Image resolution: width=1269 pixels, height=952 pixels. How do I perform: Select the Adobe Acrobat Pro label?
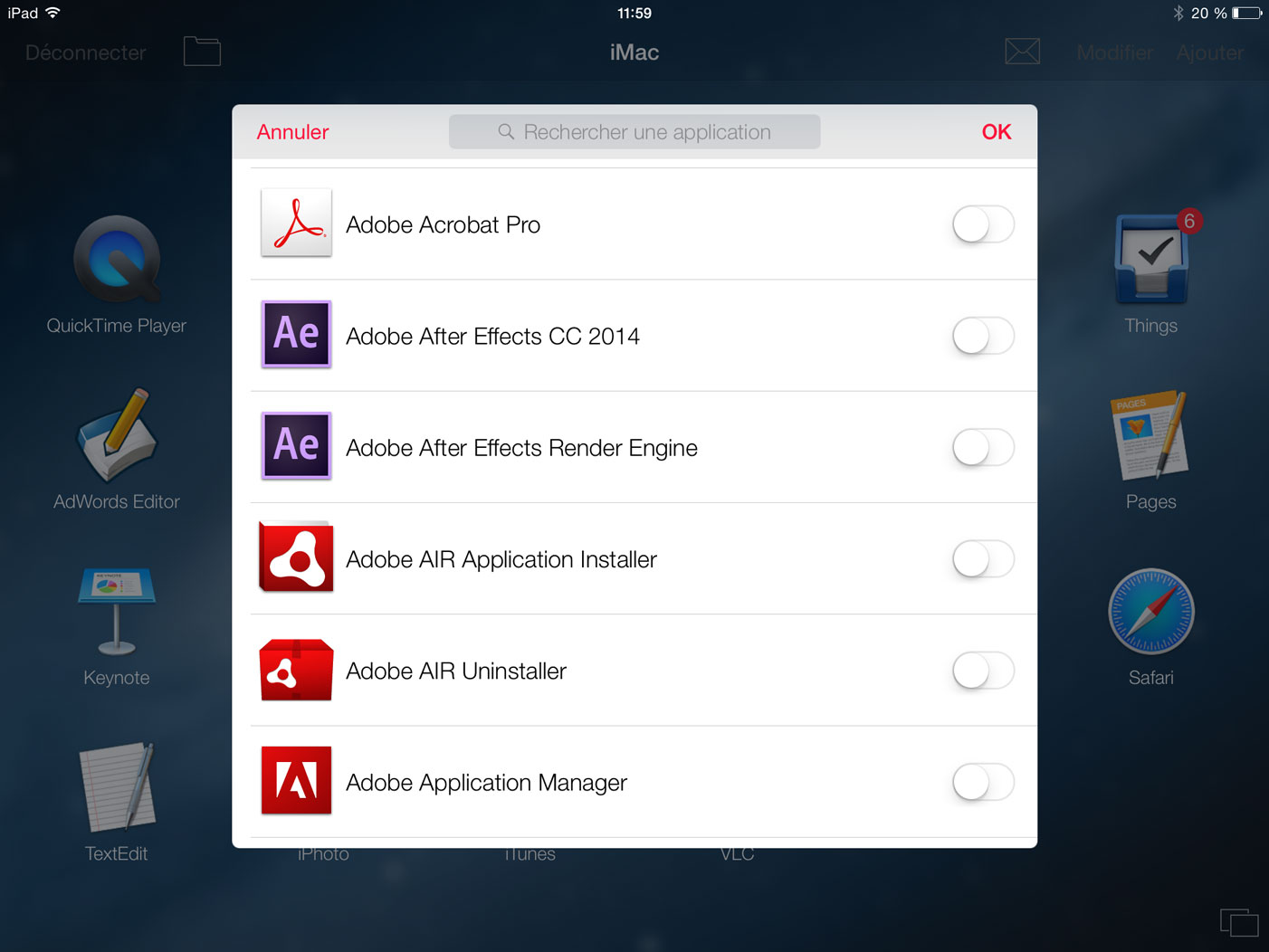(443, 224)
